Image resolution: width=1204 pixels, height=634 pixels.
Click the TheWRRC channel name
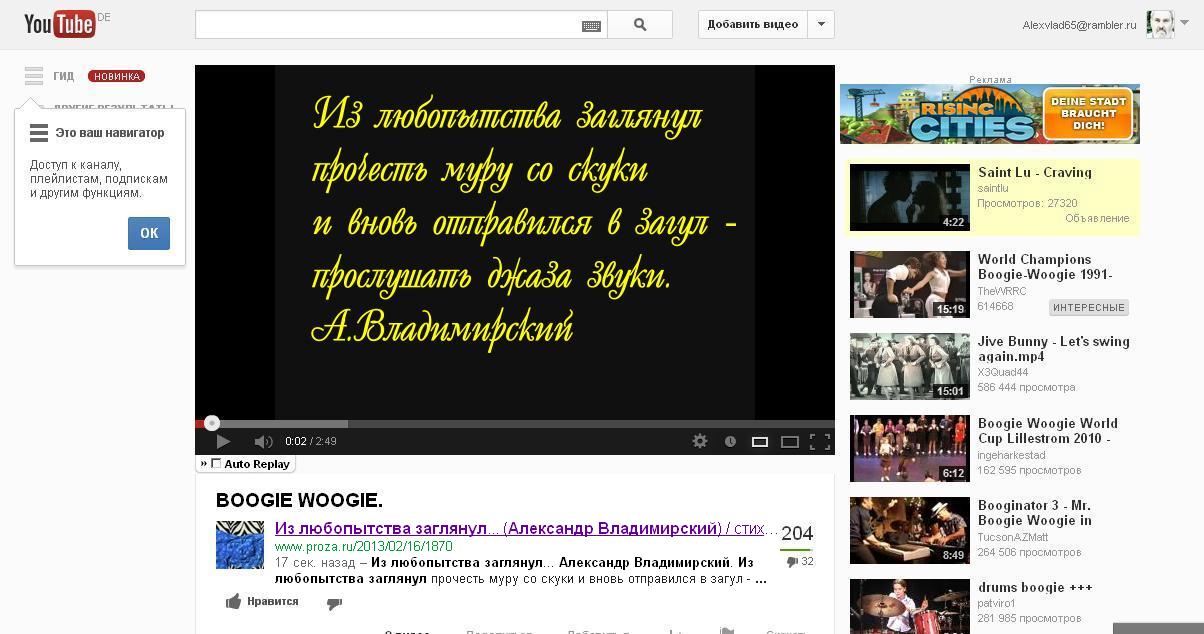1003,291
